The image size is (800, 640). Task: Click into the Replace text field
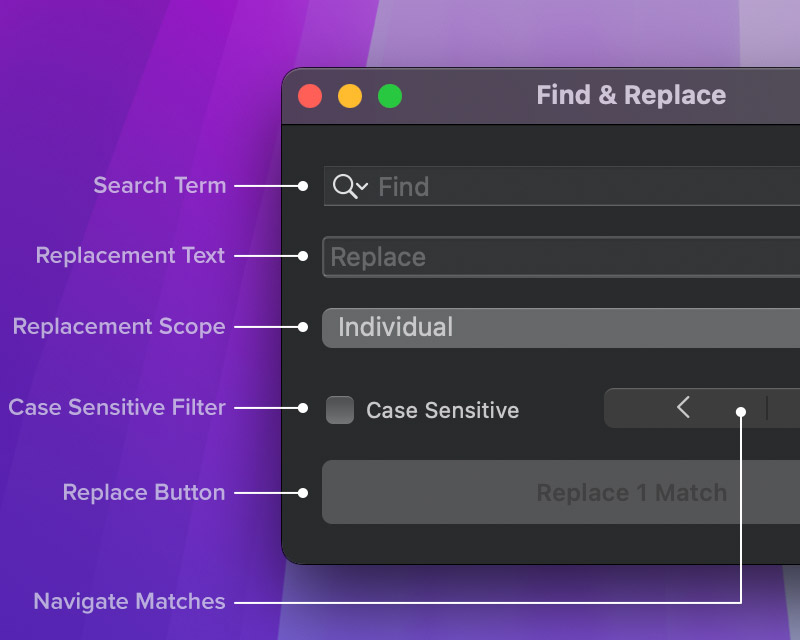560,257
